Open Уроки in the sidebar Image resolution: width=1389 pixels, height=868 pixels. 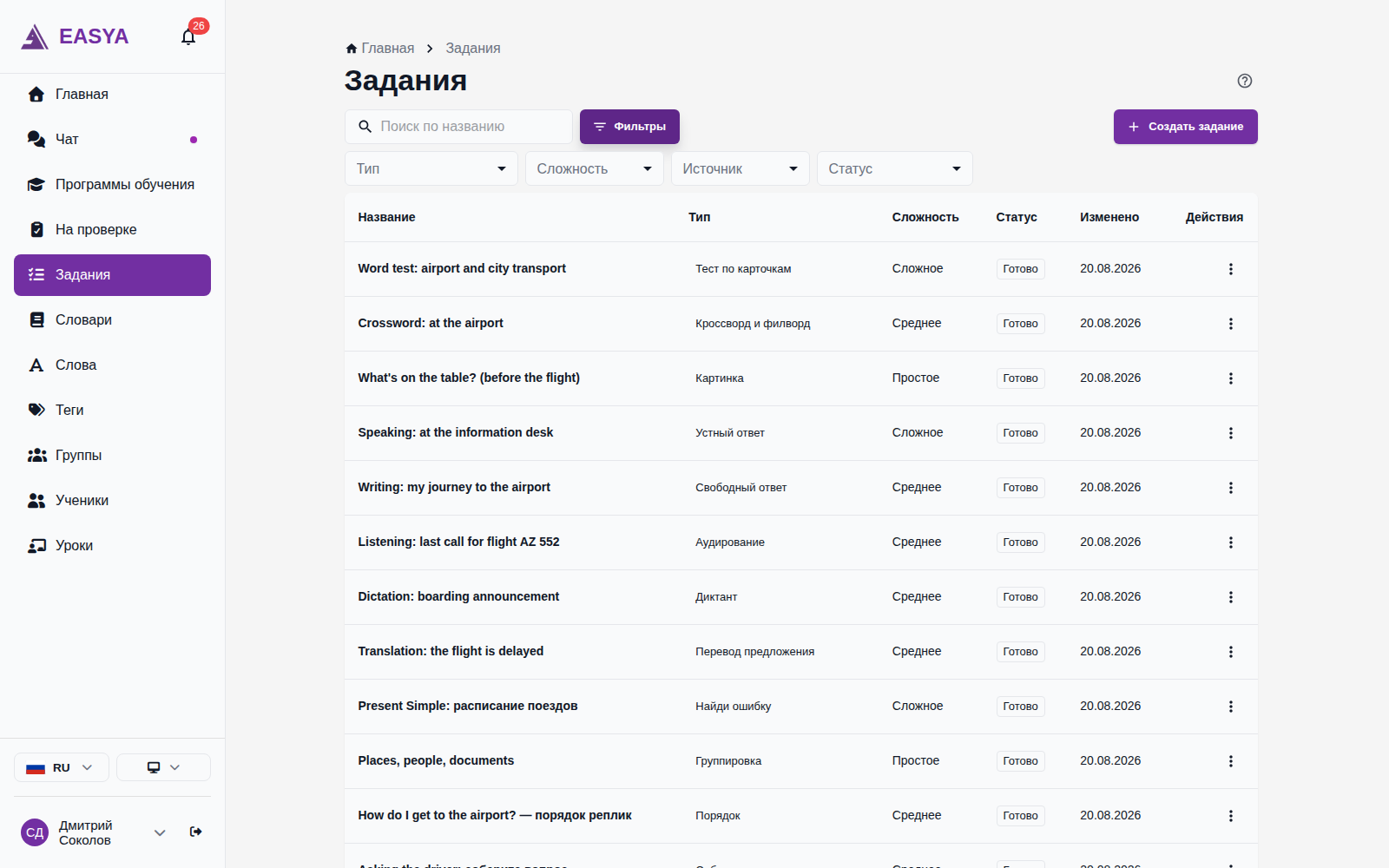(112, 546)
